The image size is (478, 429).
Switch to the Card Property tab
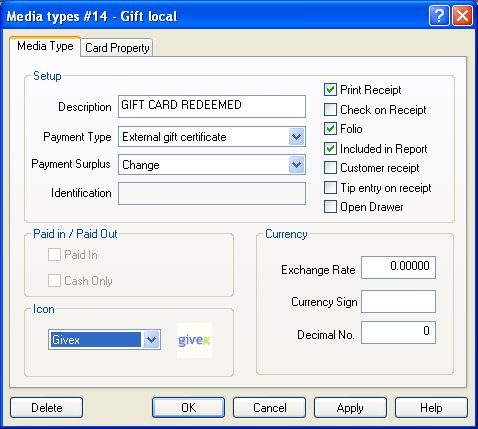pyautogui.click(x=117, y=48)
